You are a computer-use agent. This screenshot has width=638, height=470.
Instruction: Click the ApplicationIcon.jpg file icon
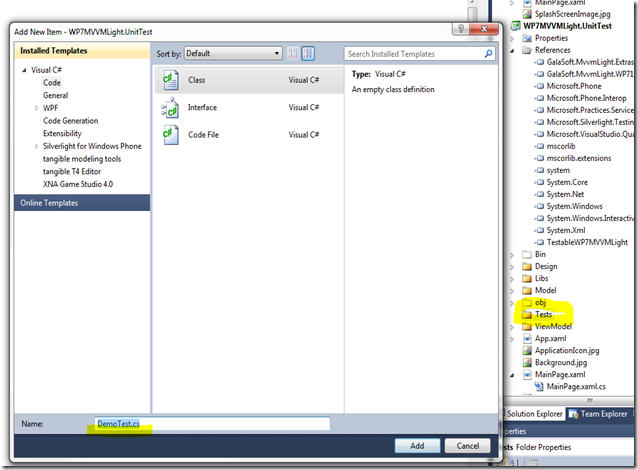[527, 350]
